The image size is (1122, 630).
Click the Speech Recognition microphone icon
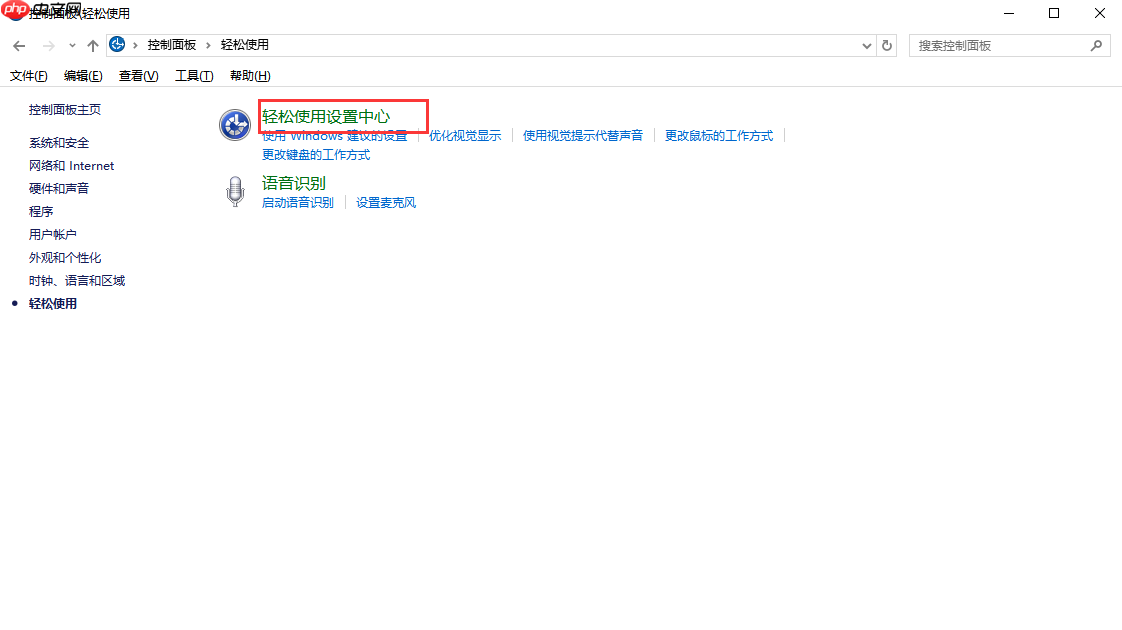(x=234, y=190)
